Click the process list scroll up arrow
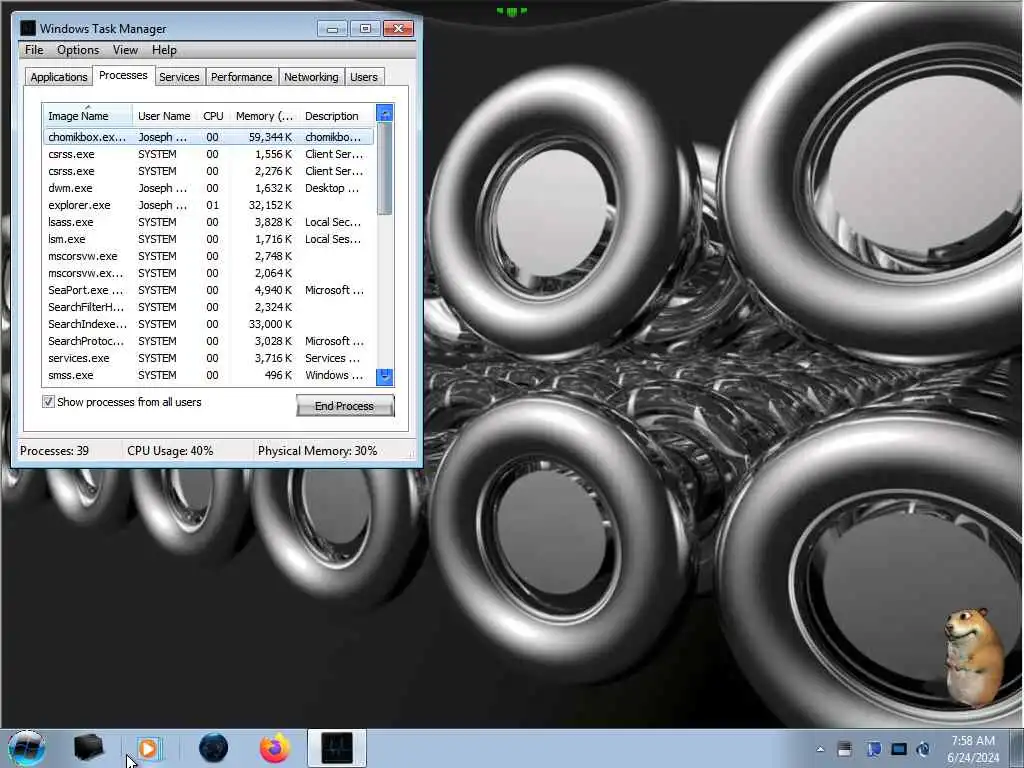The height and width of the screenshot is (768, 1024). tap(385, 114)
